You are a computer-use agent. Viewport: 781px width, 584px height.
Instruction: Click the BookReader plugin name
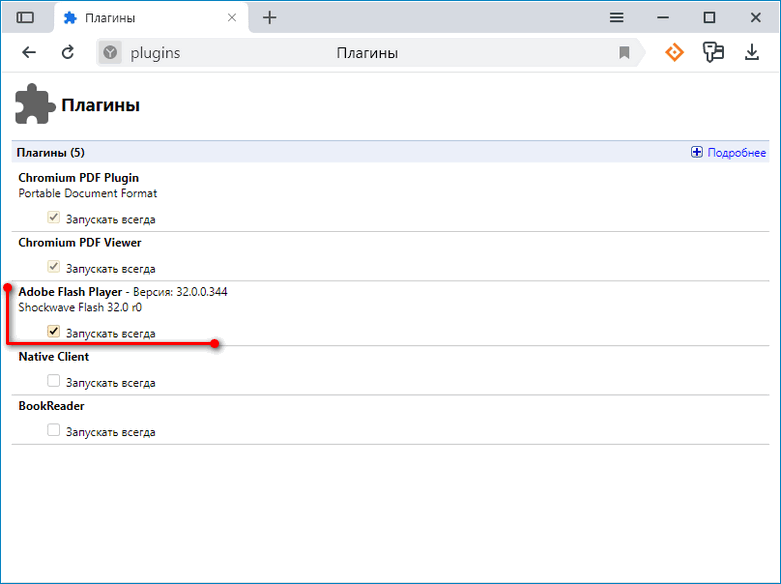(51, 406)
